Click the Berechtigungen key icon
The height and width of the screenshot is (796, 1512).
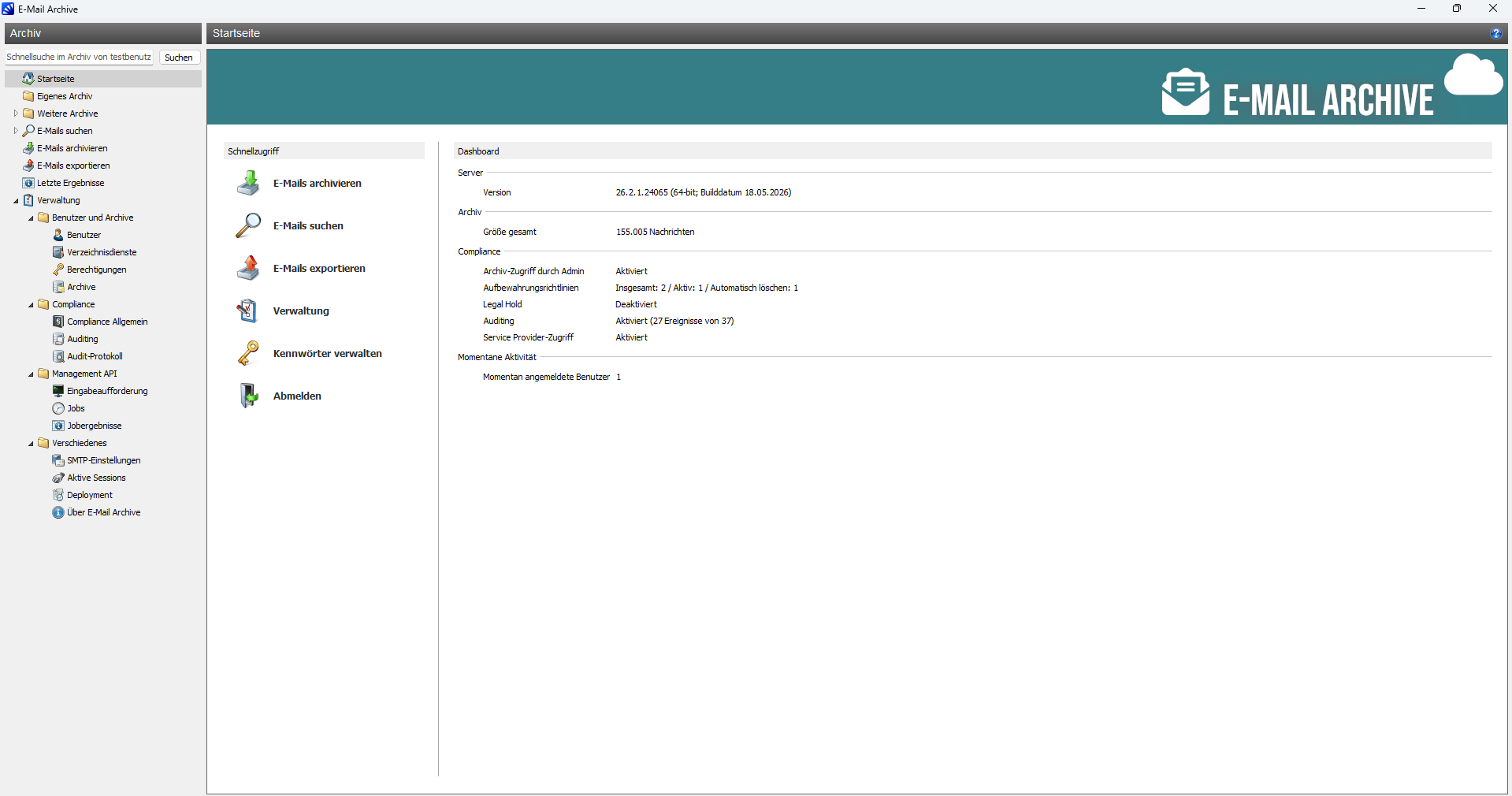coord(58,270)
